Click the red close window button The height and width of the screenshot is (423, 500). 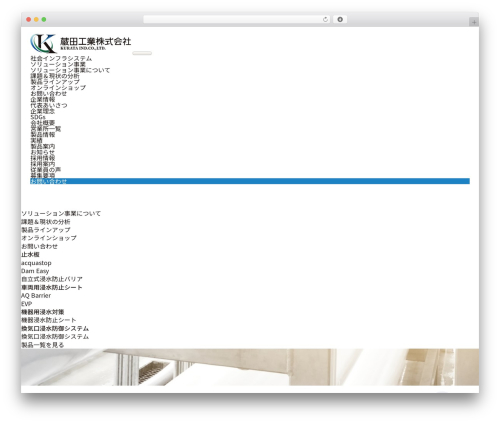click(29, 19)
